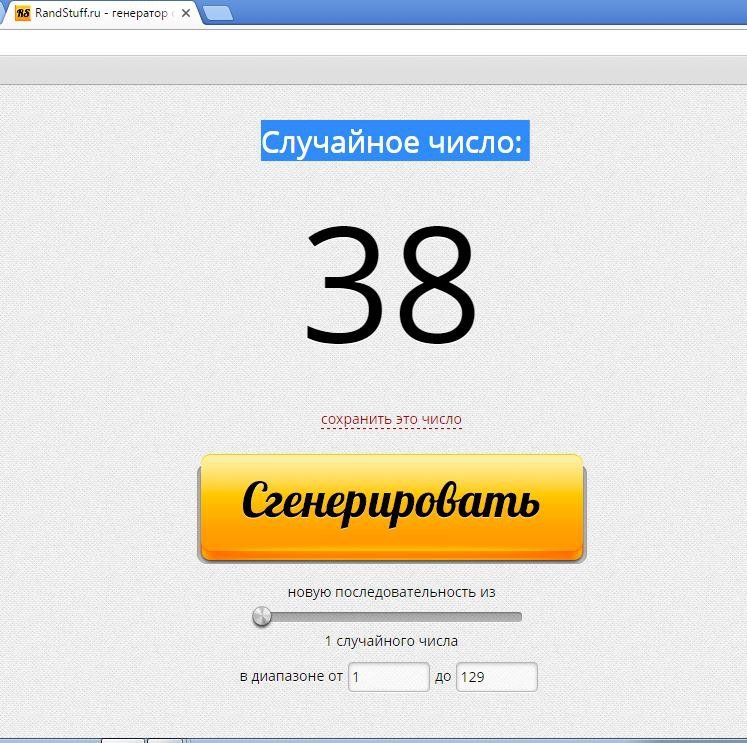Click the empty gray bar under the address bar

[374, 70]
